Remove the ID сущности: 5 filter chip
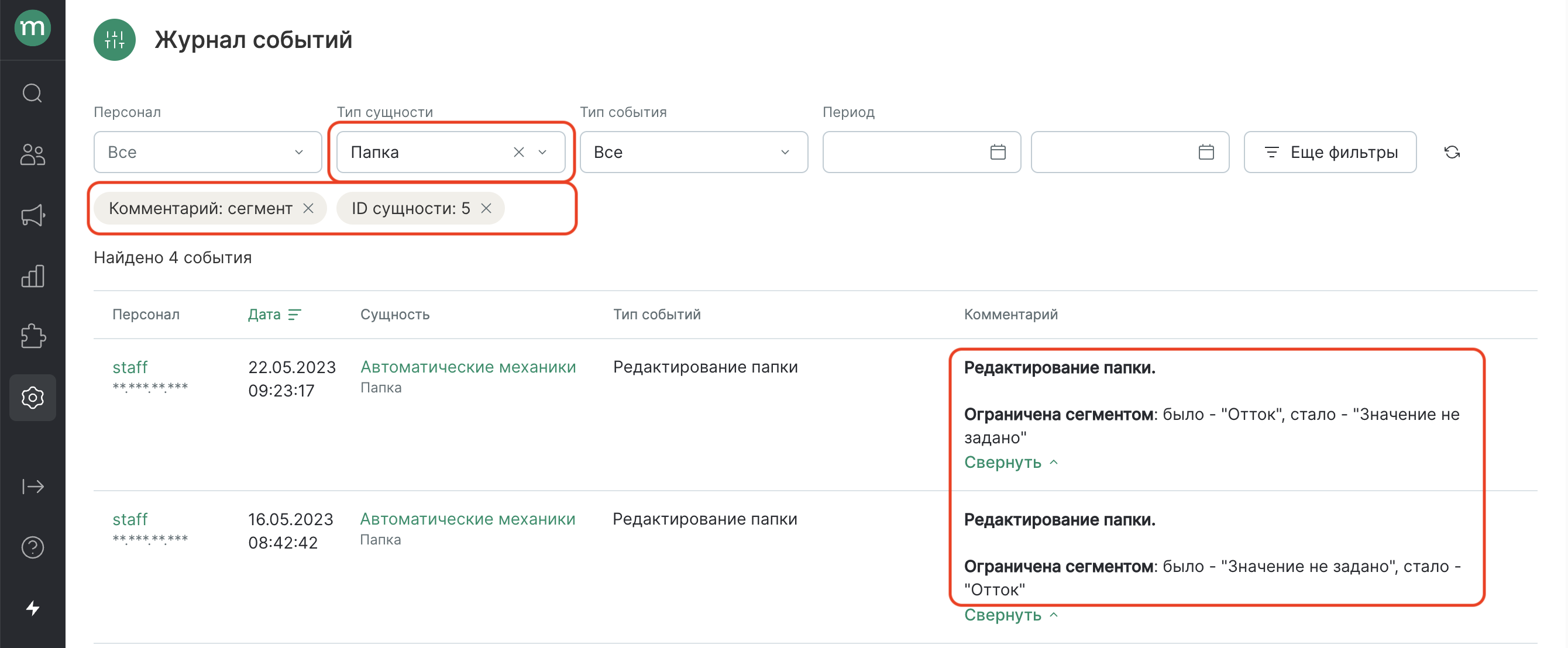This screenshot has height=648, width=1568. (486, 209)
